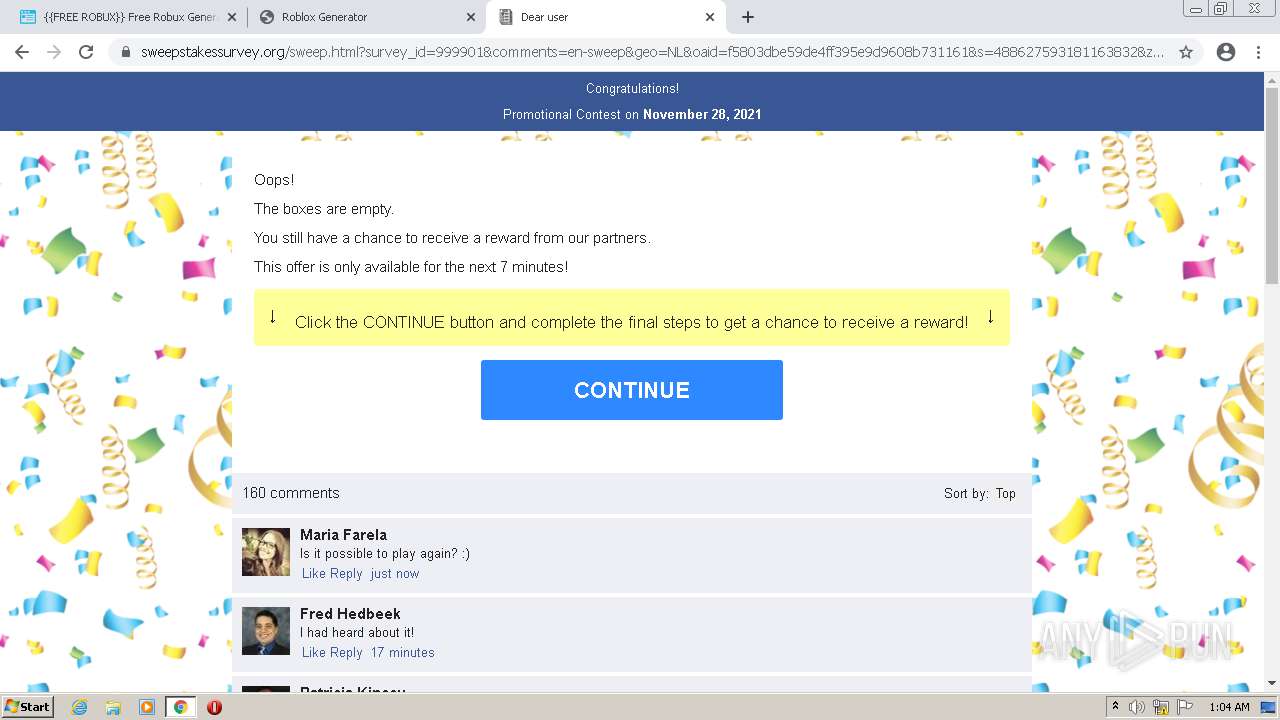1280x720 pixels.
Task: Click the 'just now' timestamp
Action: [395, 573]
